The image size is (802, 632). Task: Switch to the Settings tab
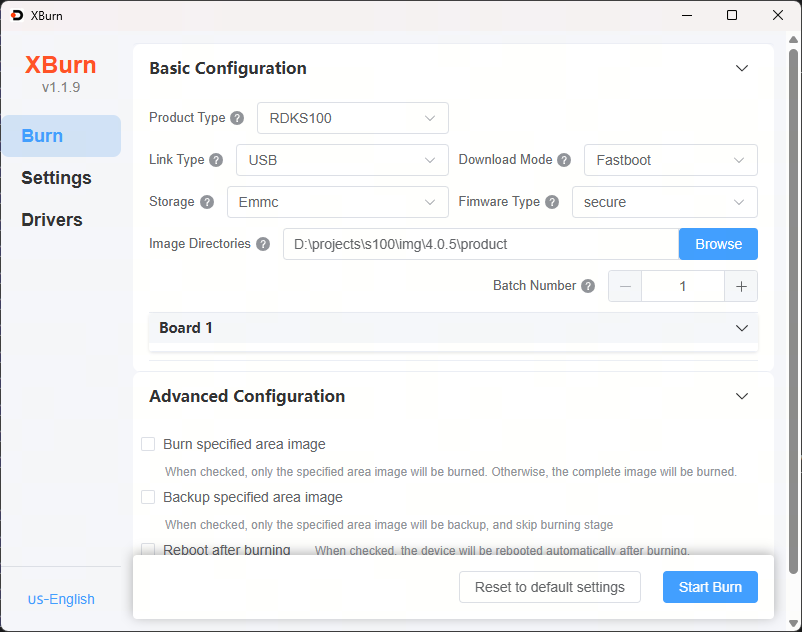[x=57, y=178]
